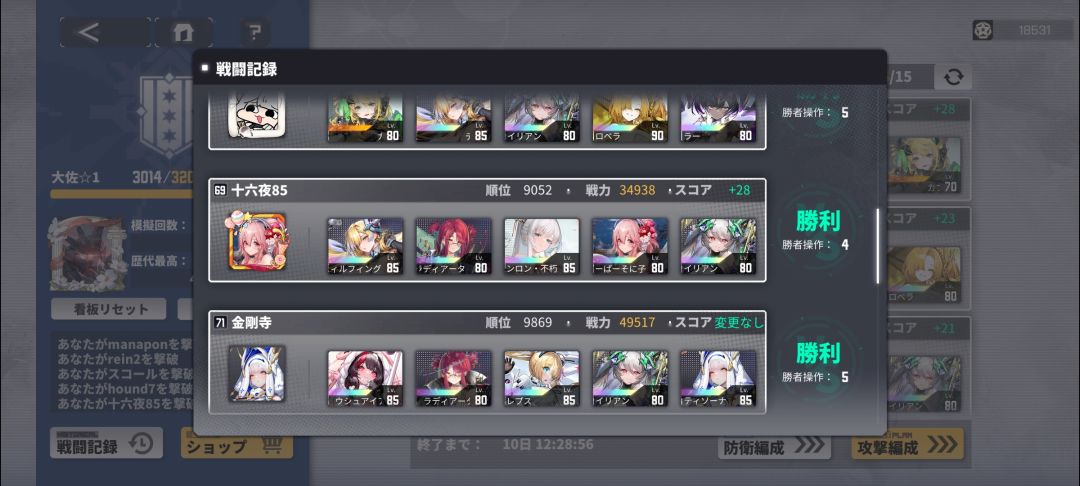Open 攻撃編成 attack formation

(908, 445)
